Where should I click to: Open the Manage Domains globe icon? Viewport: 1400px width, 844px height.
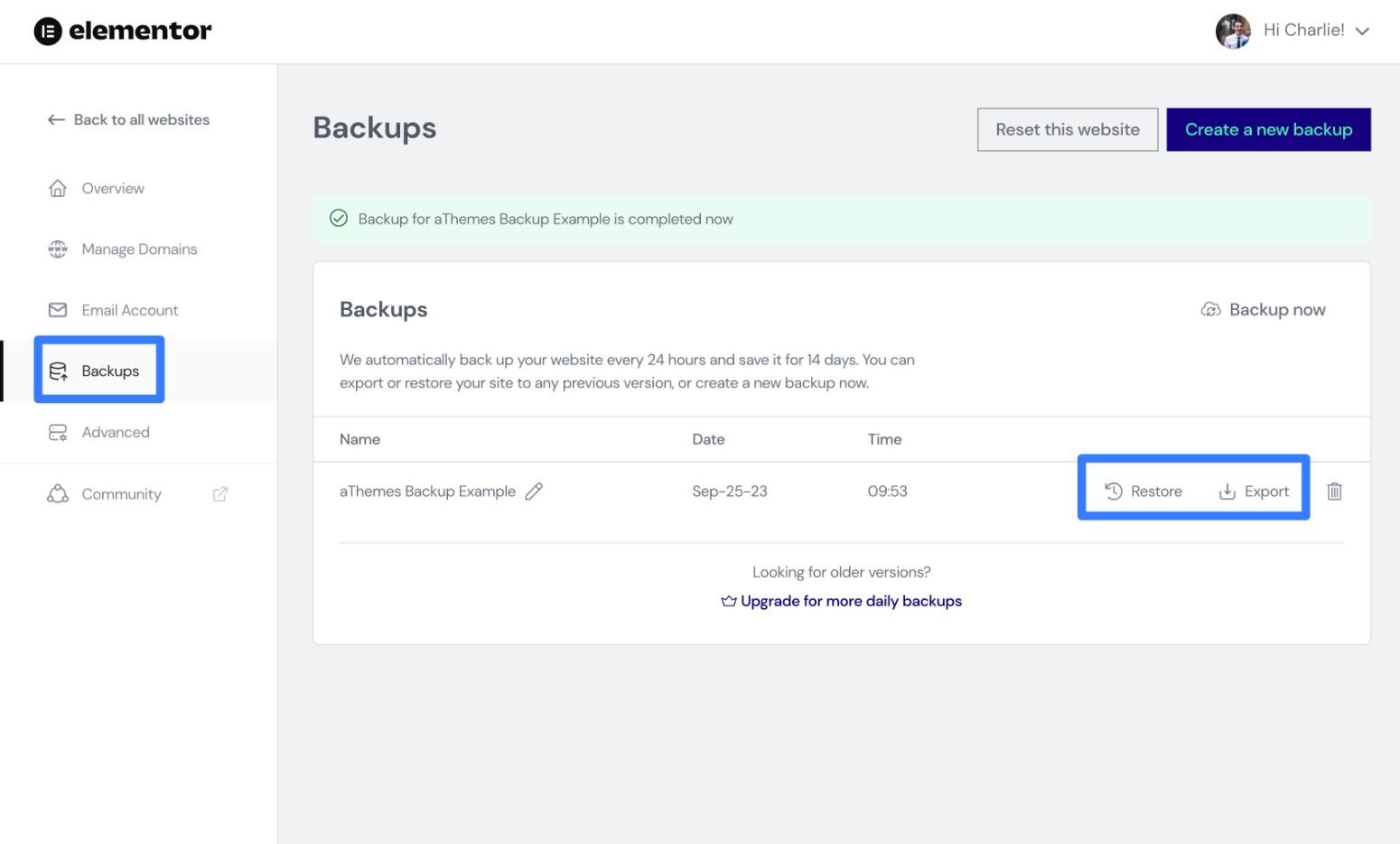pos(58,249)
